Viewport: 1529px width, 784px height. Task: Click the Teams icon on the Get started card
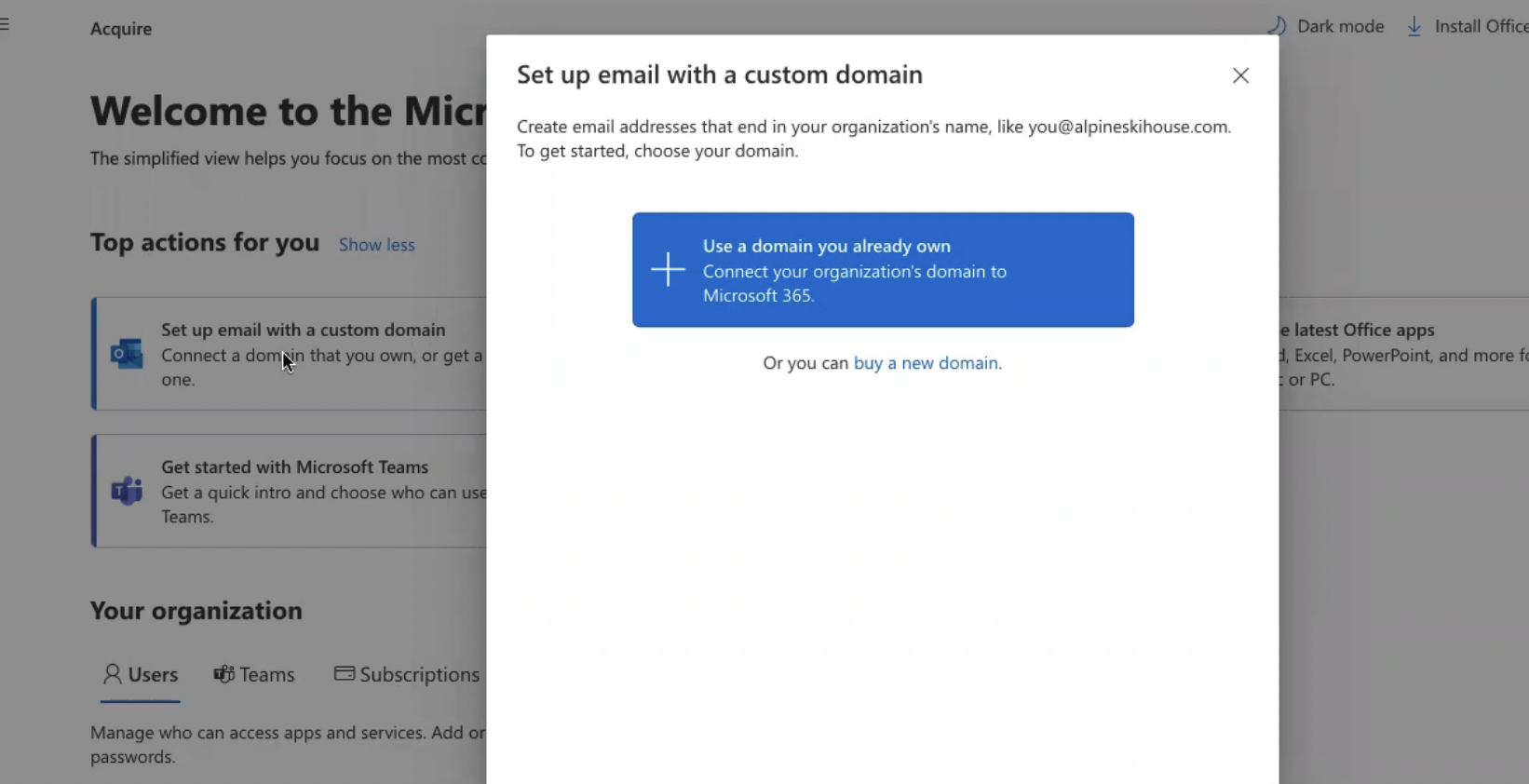coord(127,491)
